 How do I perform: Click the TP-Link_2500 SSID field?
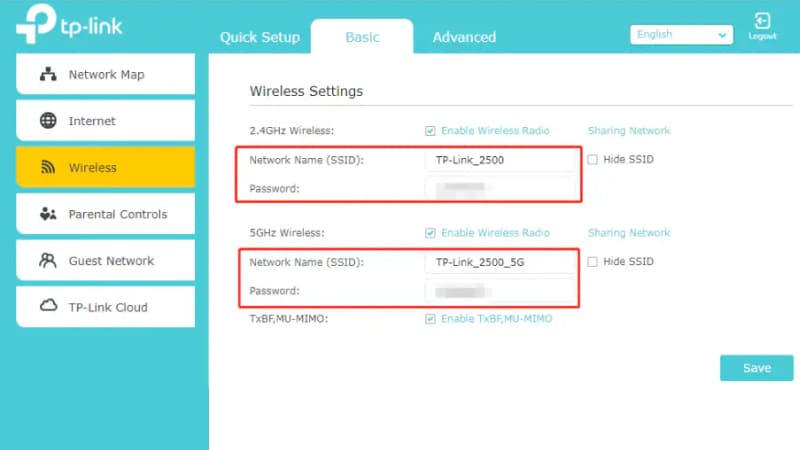click(x=500, y=160)
